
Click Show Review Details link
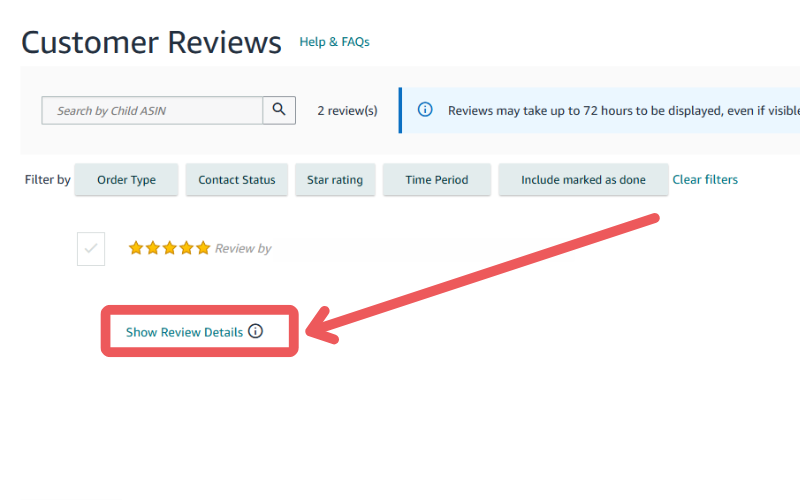[185, 332]
